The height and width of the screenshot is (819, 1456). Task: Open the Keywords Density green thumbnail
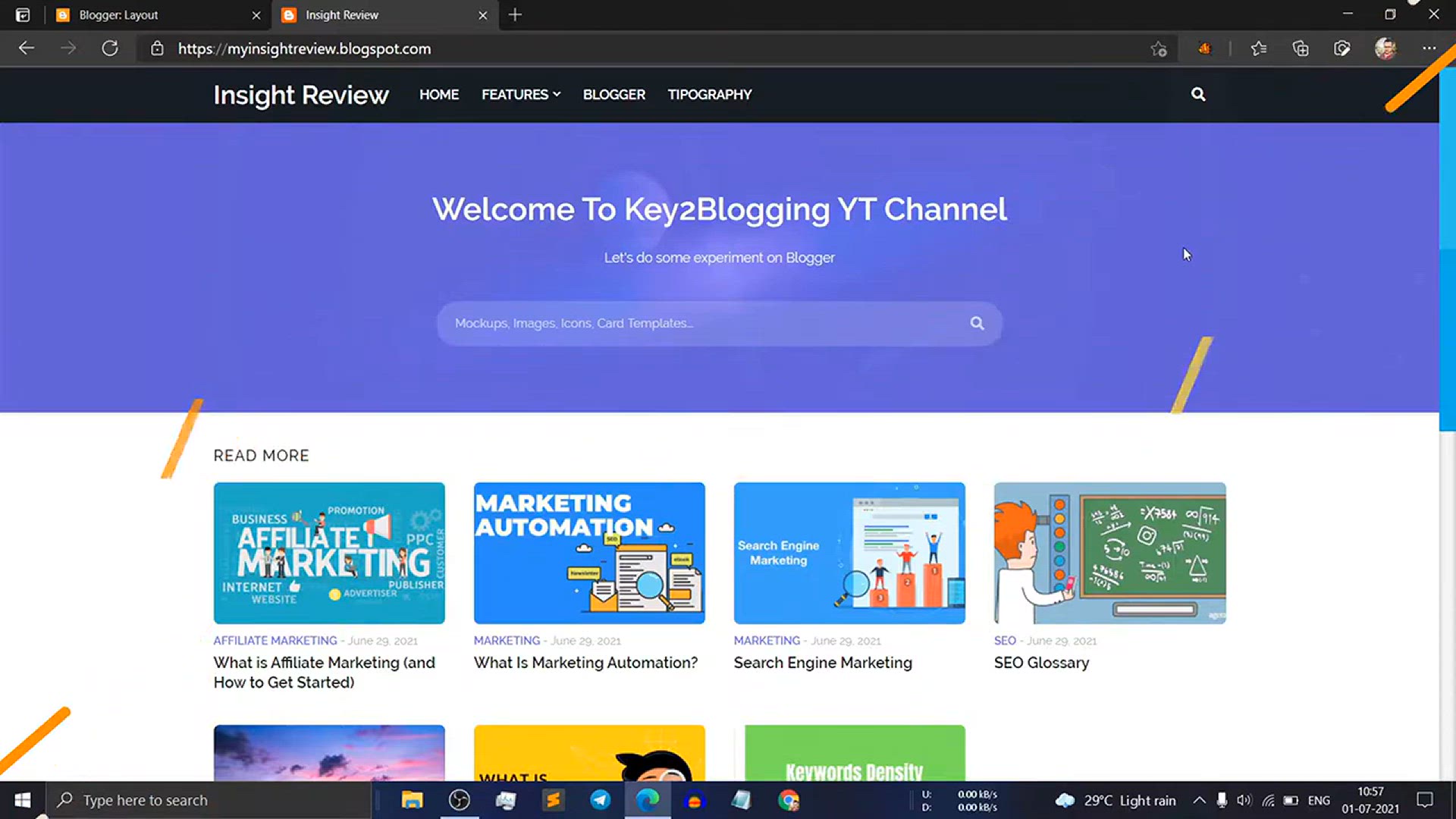855,753
